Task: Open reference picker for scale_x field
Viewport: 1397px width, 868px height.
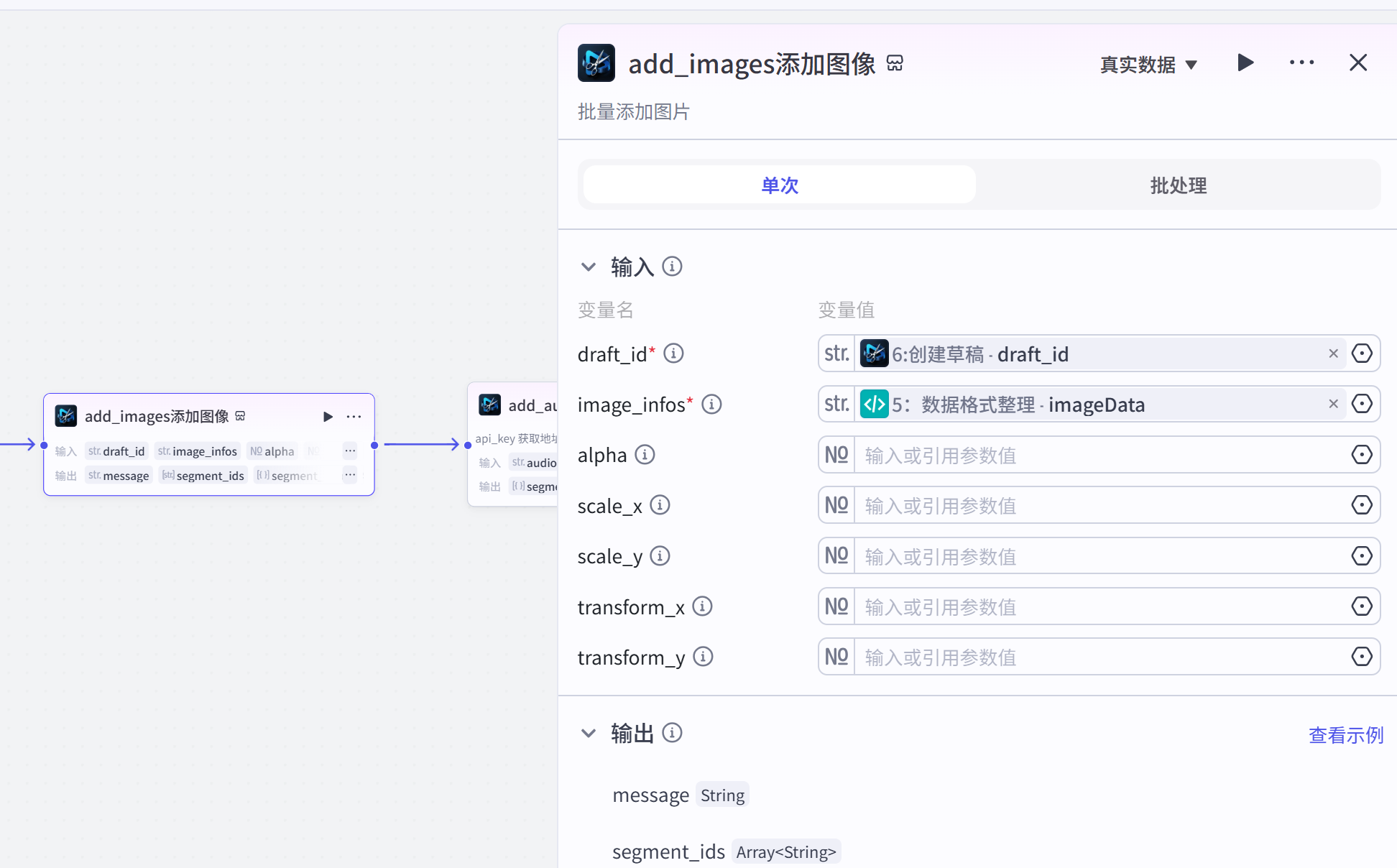Action: tap(1362, 505)
